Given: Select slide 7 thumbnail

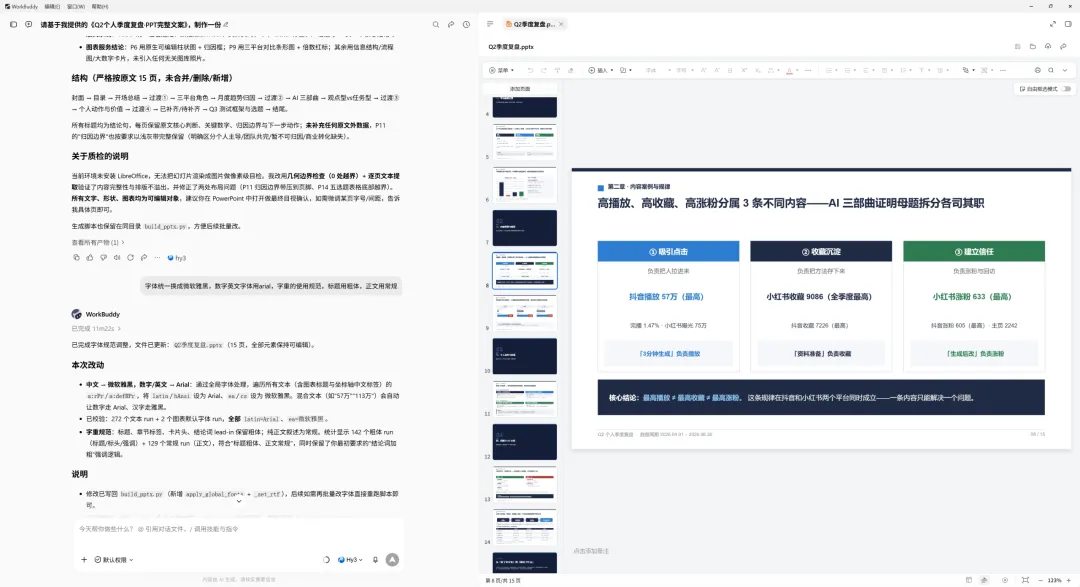Looking at the screenshot, I should (524, 228).
